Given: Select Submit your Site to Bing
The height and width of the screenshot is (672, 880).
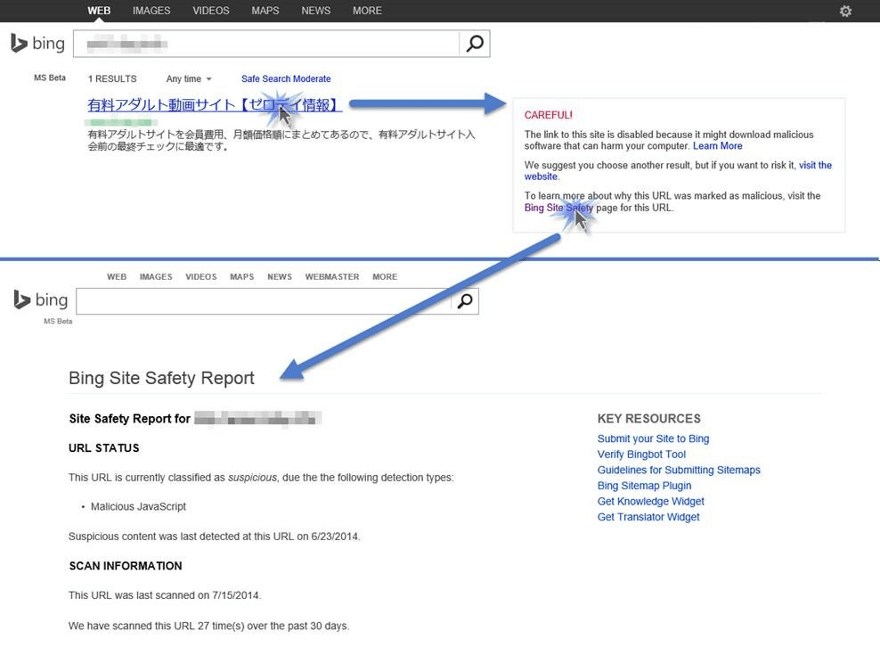Looking at the screenshot, I should pyautogui.click(x=653, y=438).
